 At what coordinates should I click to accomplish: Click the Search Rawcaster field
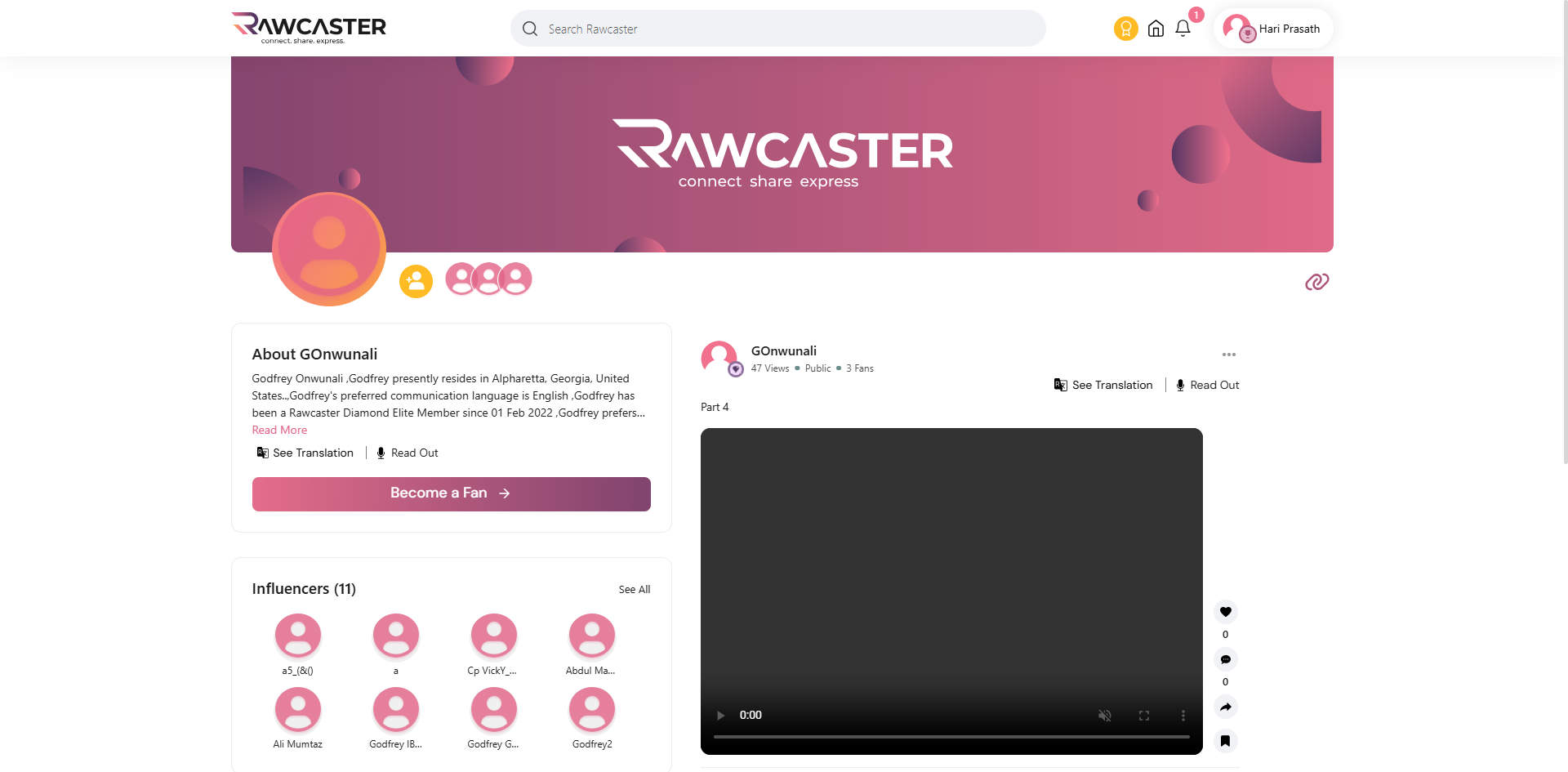776,29
